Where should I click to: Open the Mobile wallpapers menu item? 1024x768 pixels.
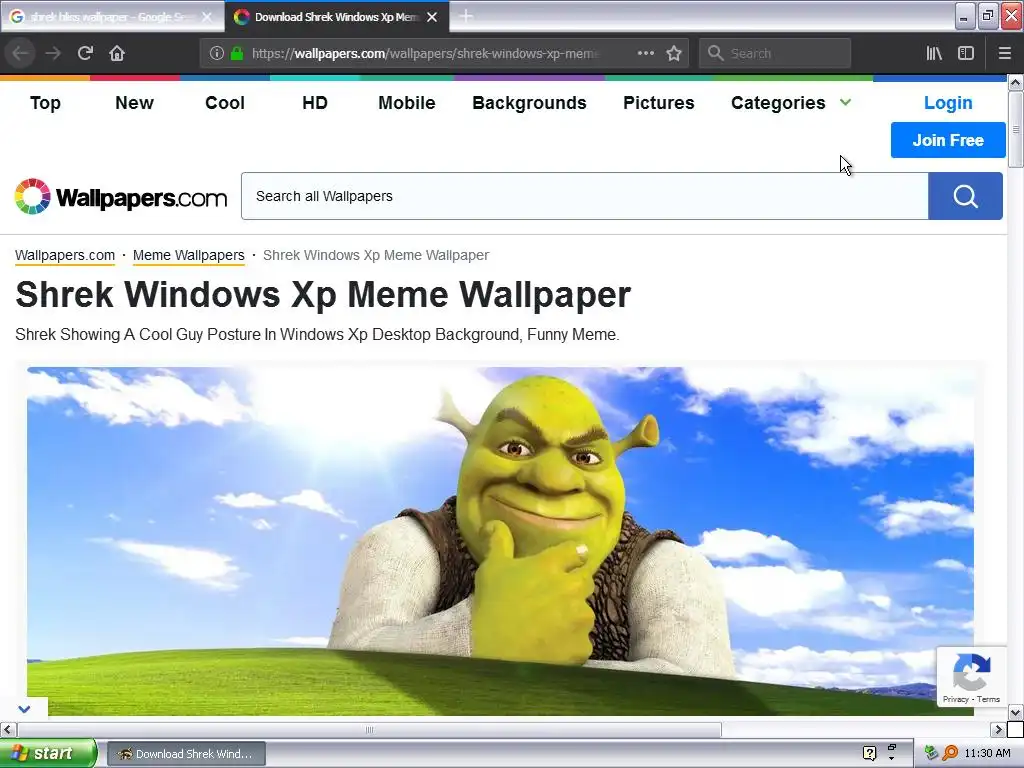[x=406, y=103]
